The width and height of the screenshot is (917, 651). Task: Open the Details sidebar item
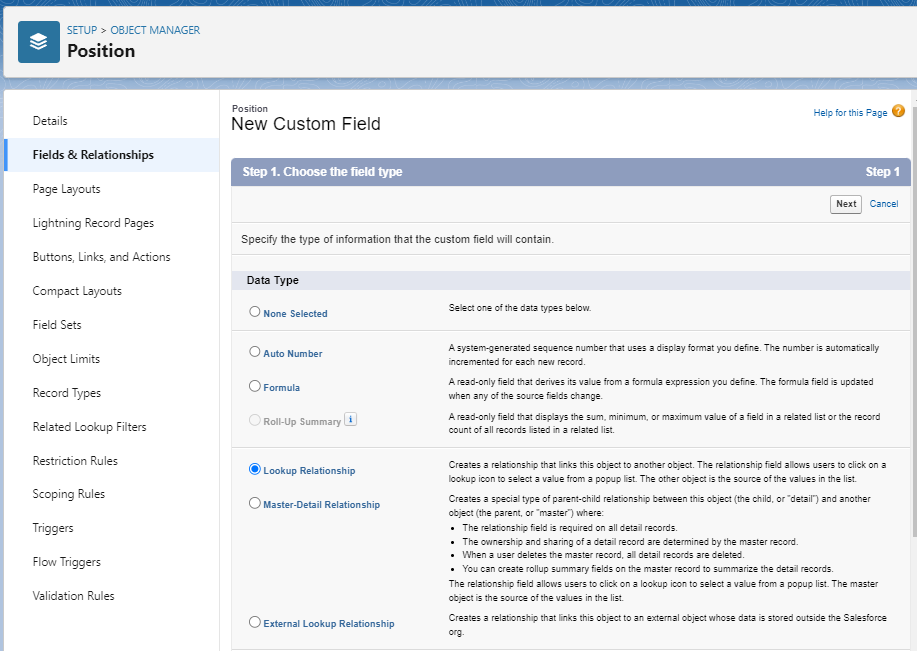(x=50, y=121)
